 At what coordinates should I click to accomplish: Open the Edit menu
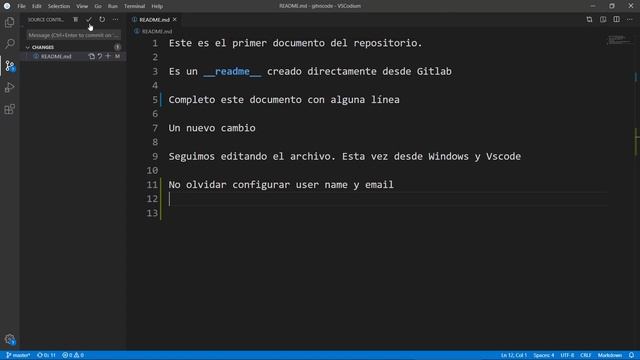click(x=37, y=6)
